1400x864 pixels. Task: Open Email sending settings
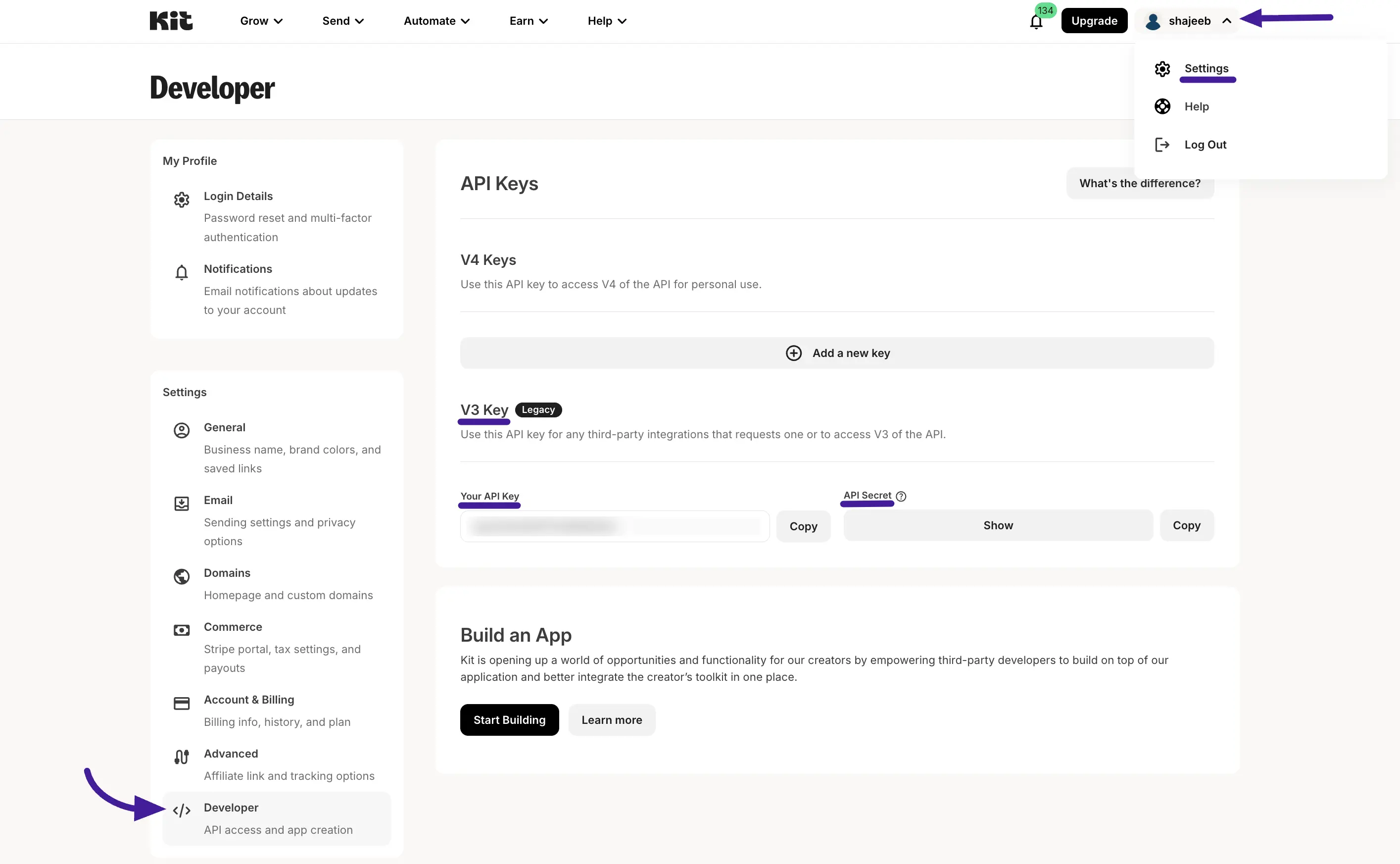click(277, 520)
